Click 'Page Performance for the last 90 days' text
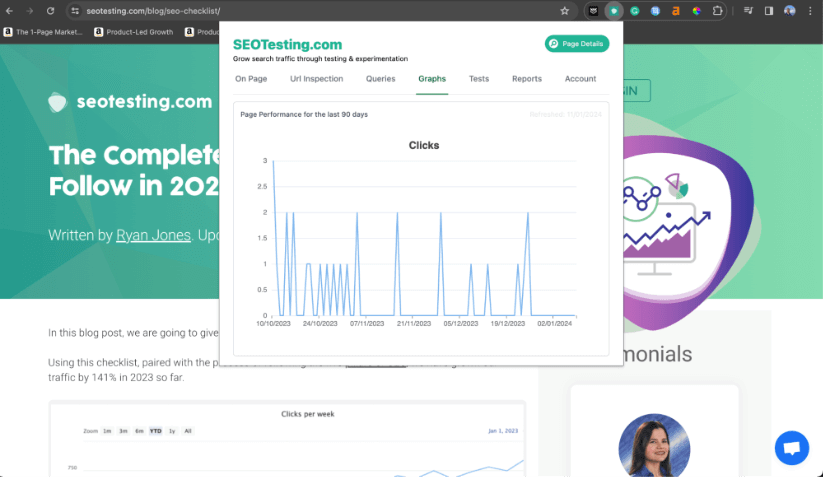Viewport: 823px width, 477px height. [x=304, y=114]
